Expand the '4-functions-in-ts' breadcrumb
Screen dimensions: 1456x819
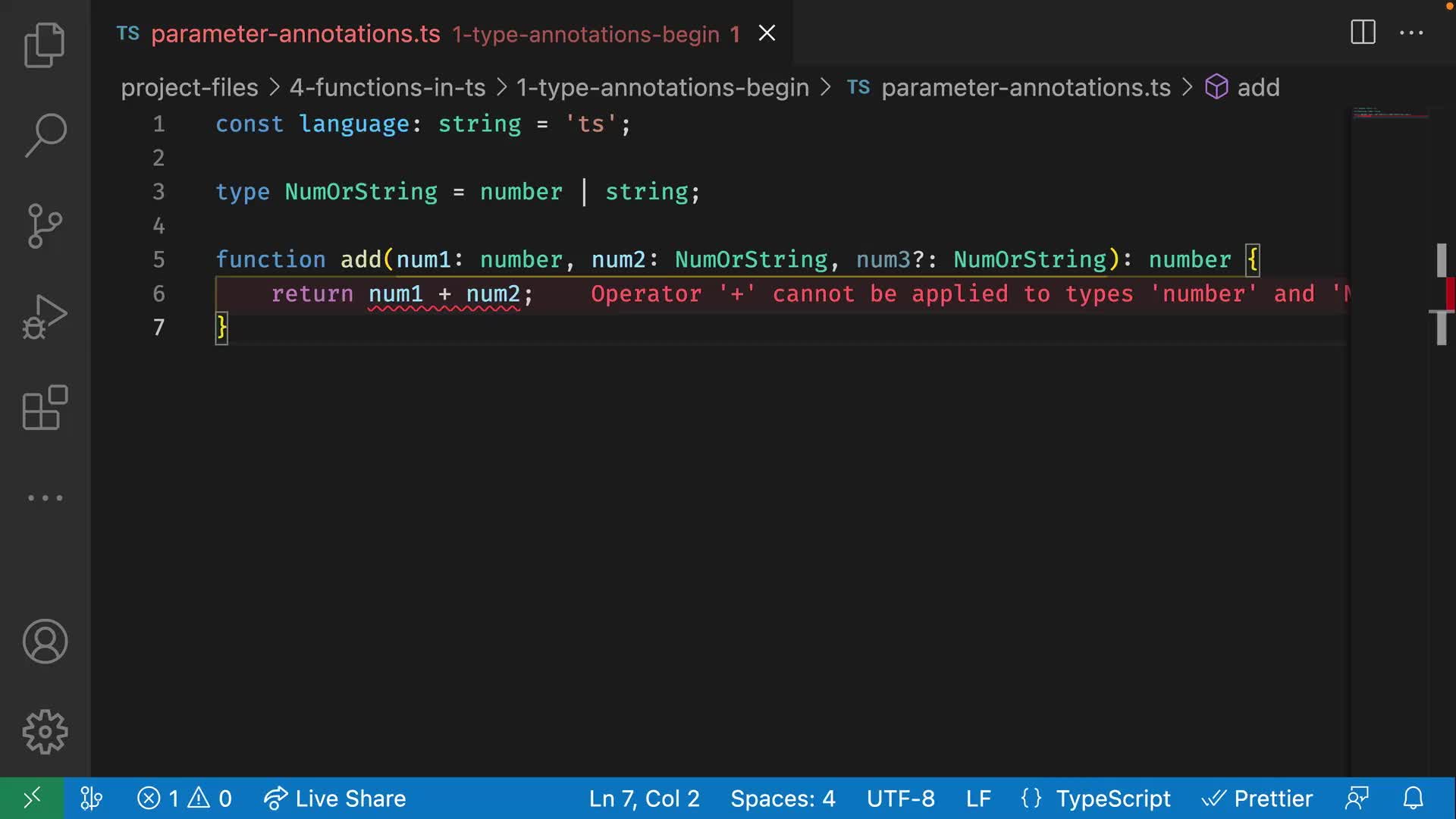coord(388,87)
